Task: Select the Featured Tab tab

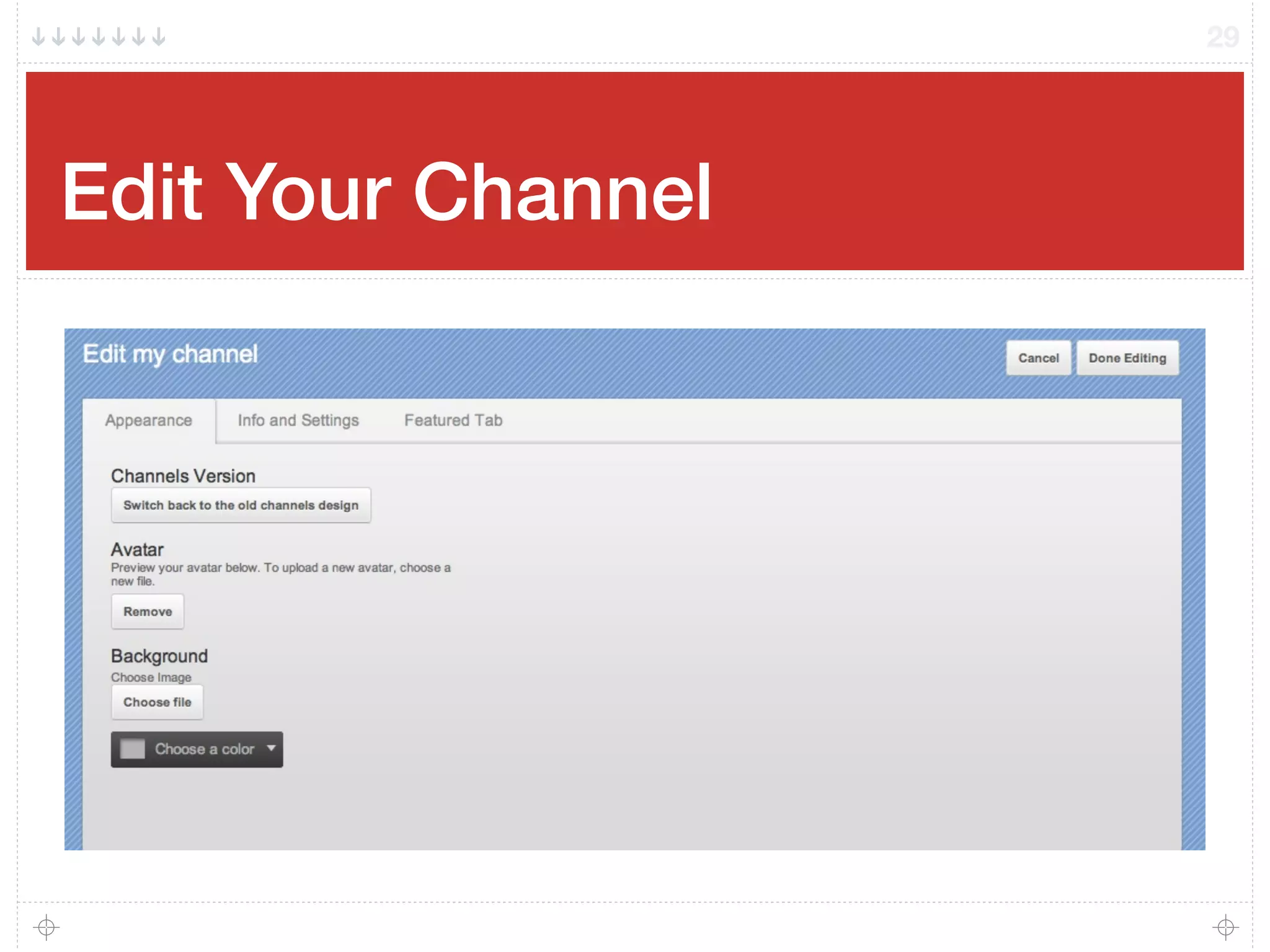Action: pyautogui.click(x=453, y=420)
